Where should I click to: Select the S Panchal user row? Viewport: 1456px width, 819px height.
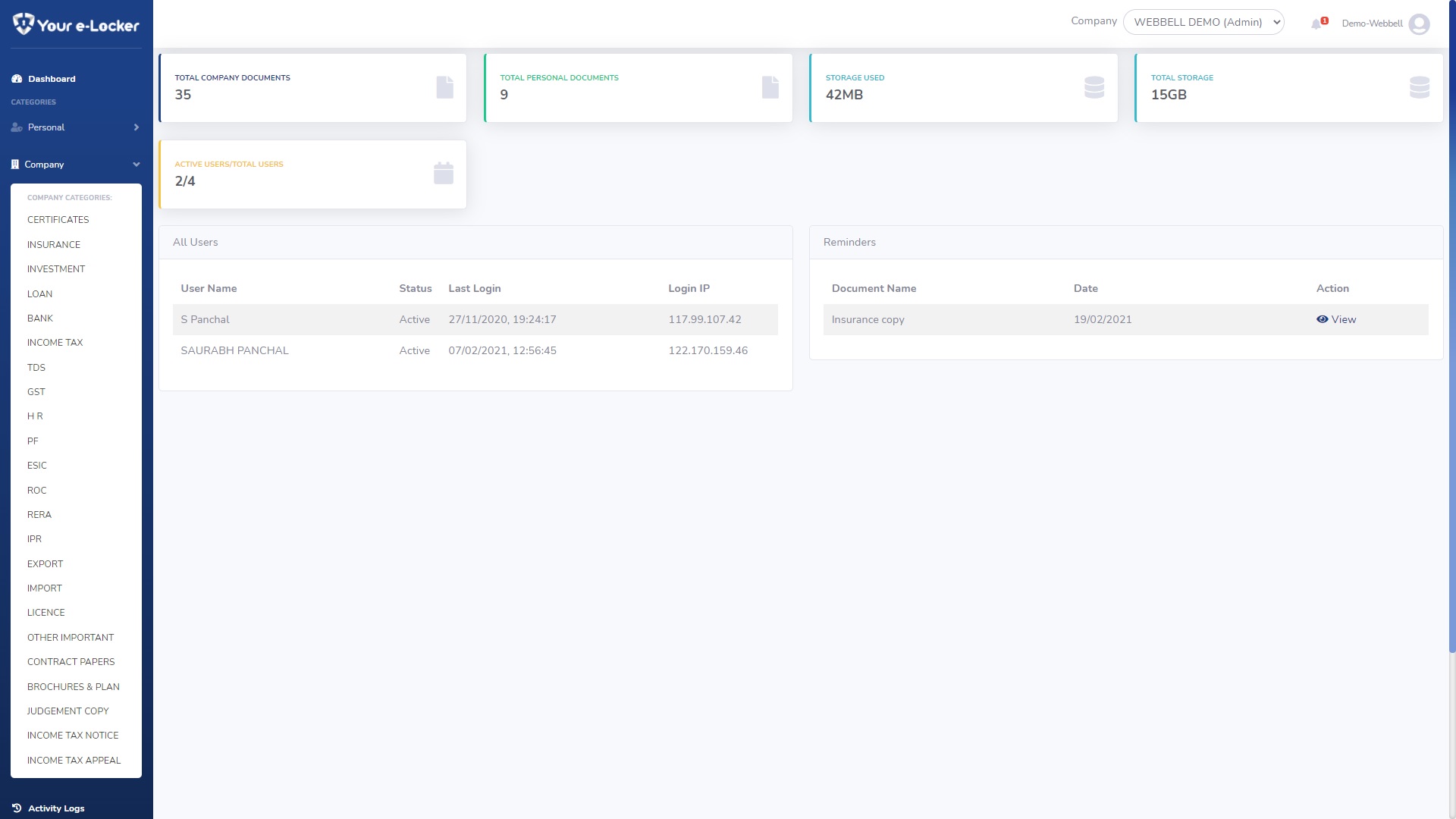tap(205, 319)
